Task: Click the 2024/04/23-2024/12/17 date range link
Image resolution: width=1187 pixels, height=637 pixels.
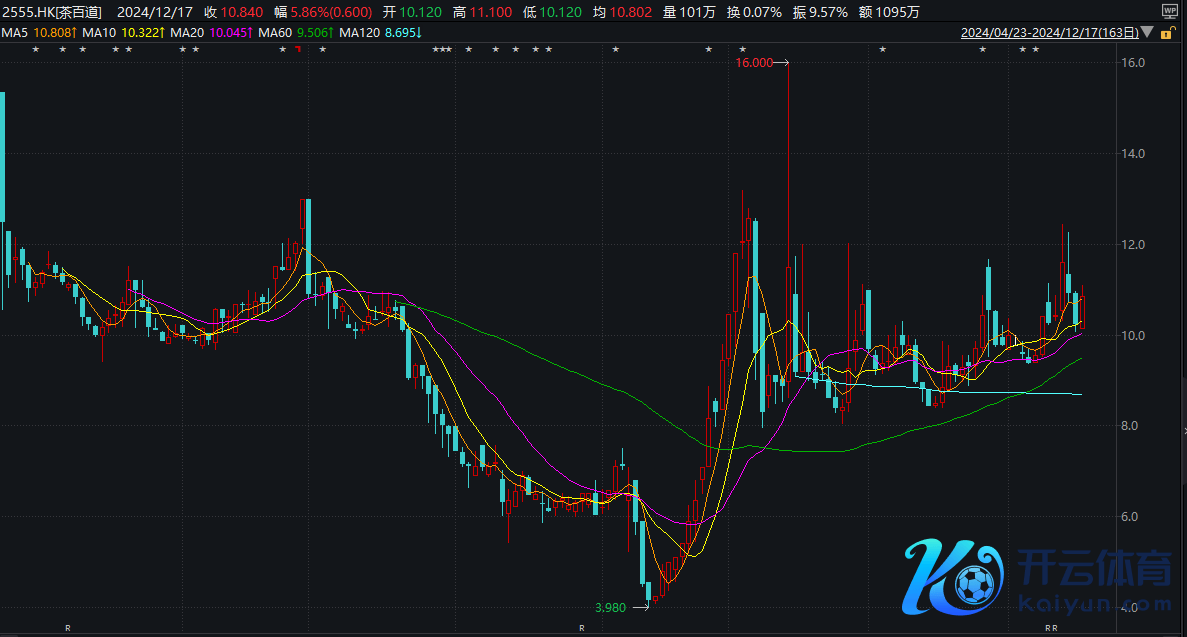Action: click(x=1049, y=32)
